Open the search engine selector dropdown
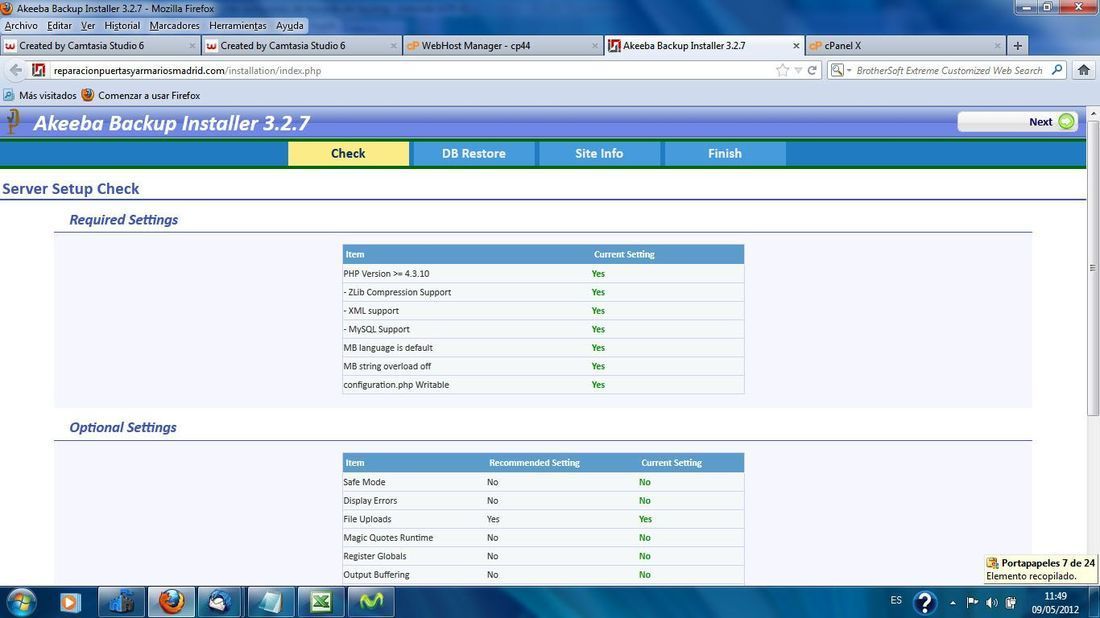This screenshot has width=1100, height=618. pos(840,70)
